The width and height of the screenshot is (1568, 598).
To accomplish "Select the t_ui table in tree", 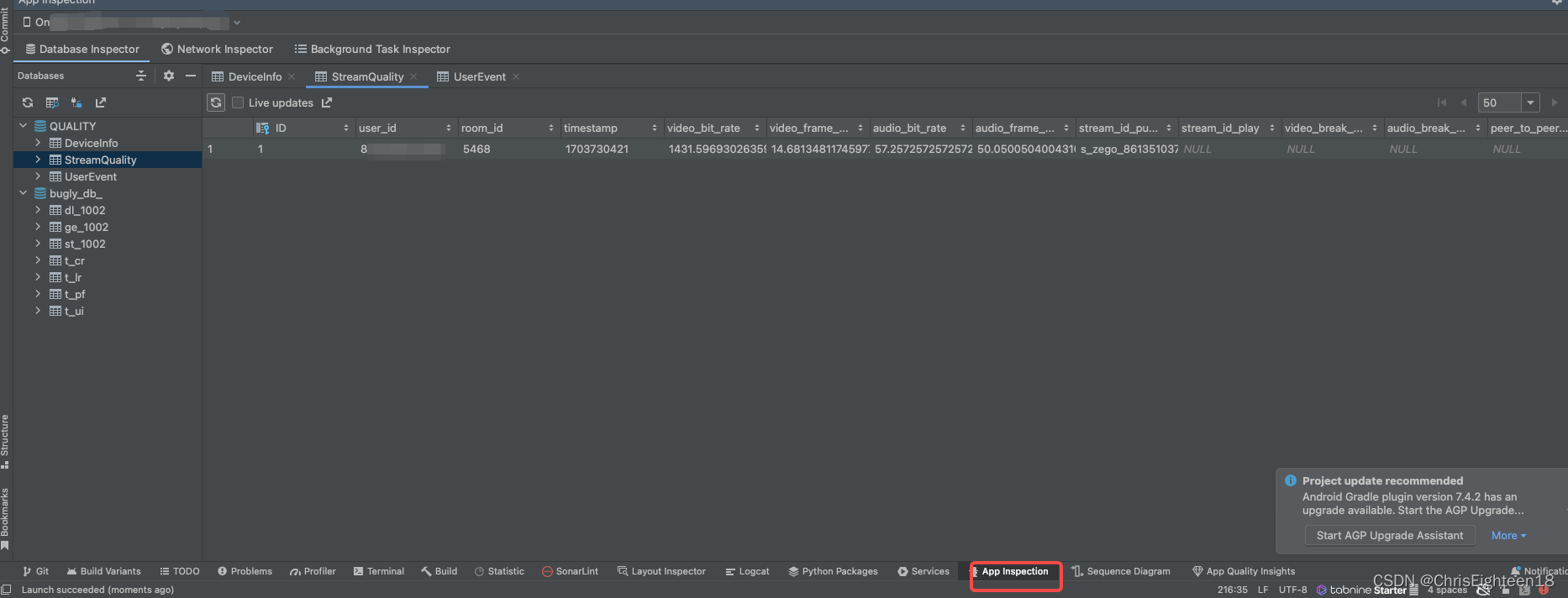I will [74, 311].
